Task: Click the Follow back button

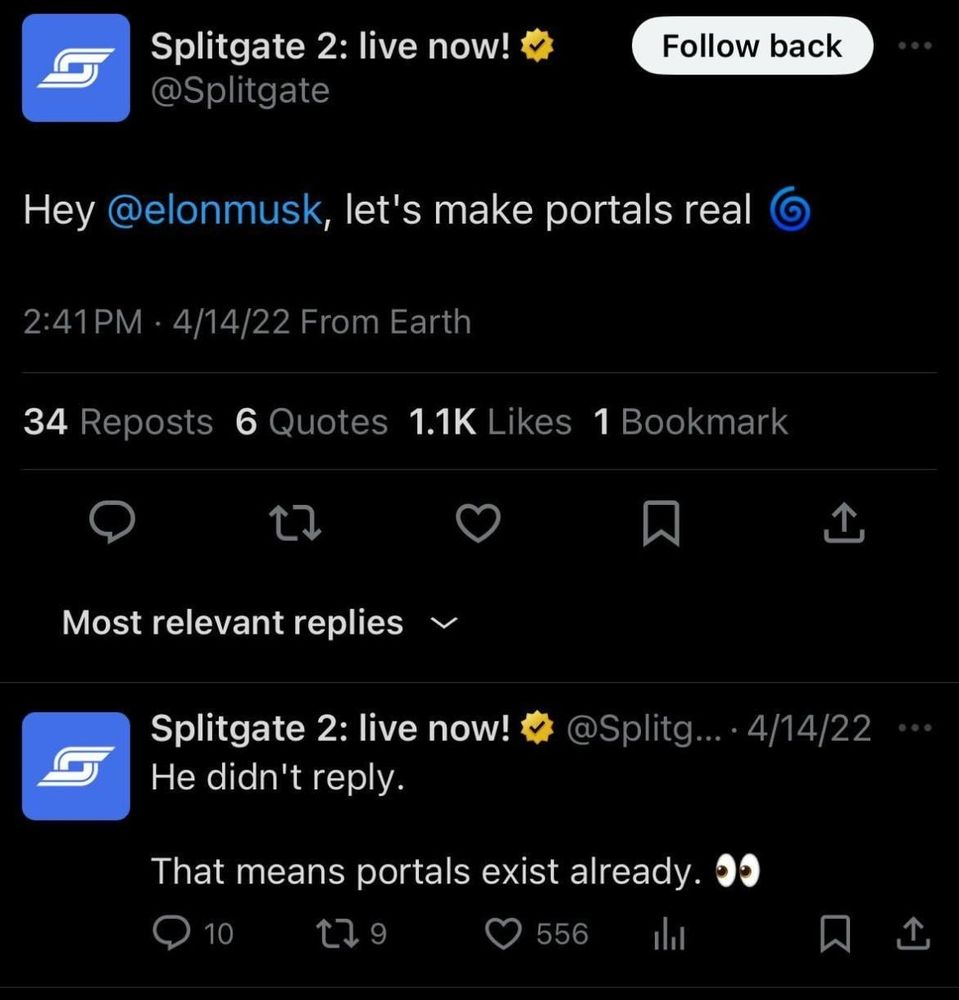Action: [751, 46]
